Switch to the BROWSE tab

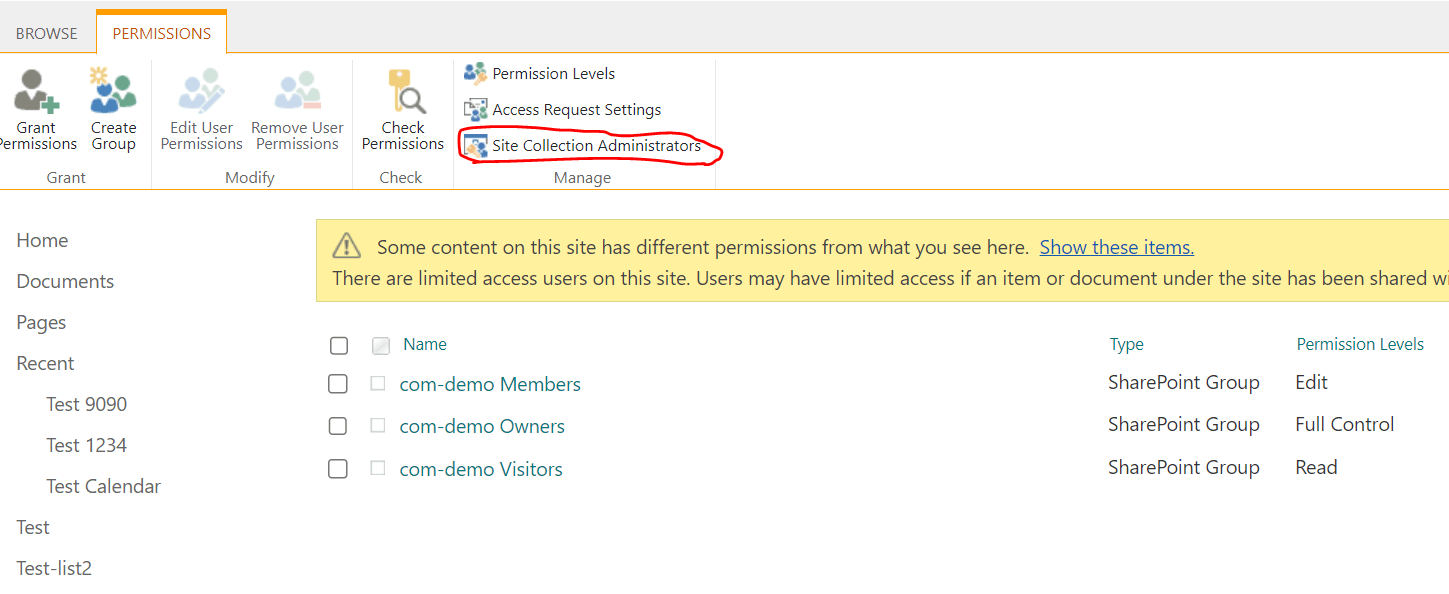pyautogui.click(x=47, y=33)
